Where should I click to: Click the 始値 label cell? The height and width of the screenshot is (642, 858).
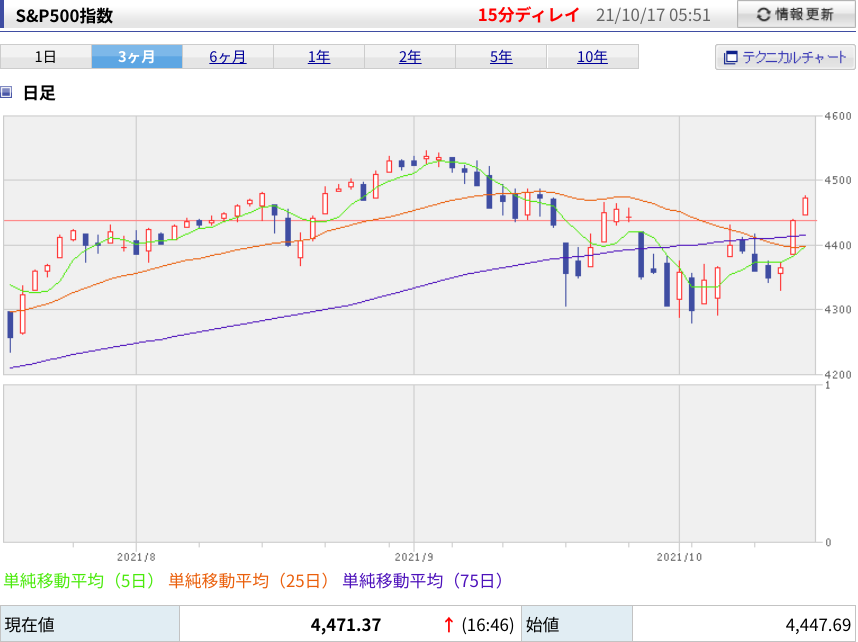coord(577,624)
